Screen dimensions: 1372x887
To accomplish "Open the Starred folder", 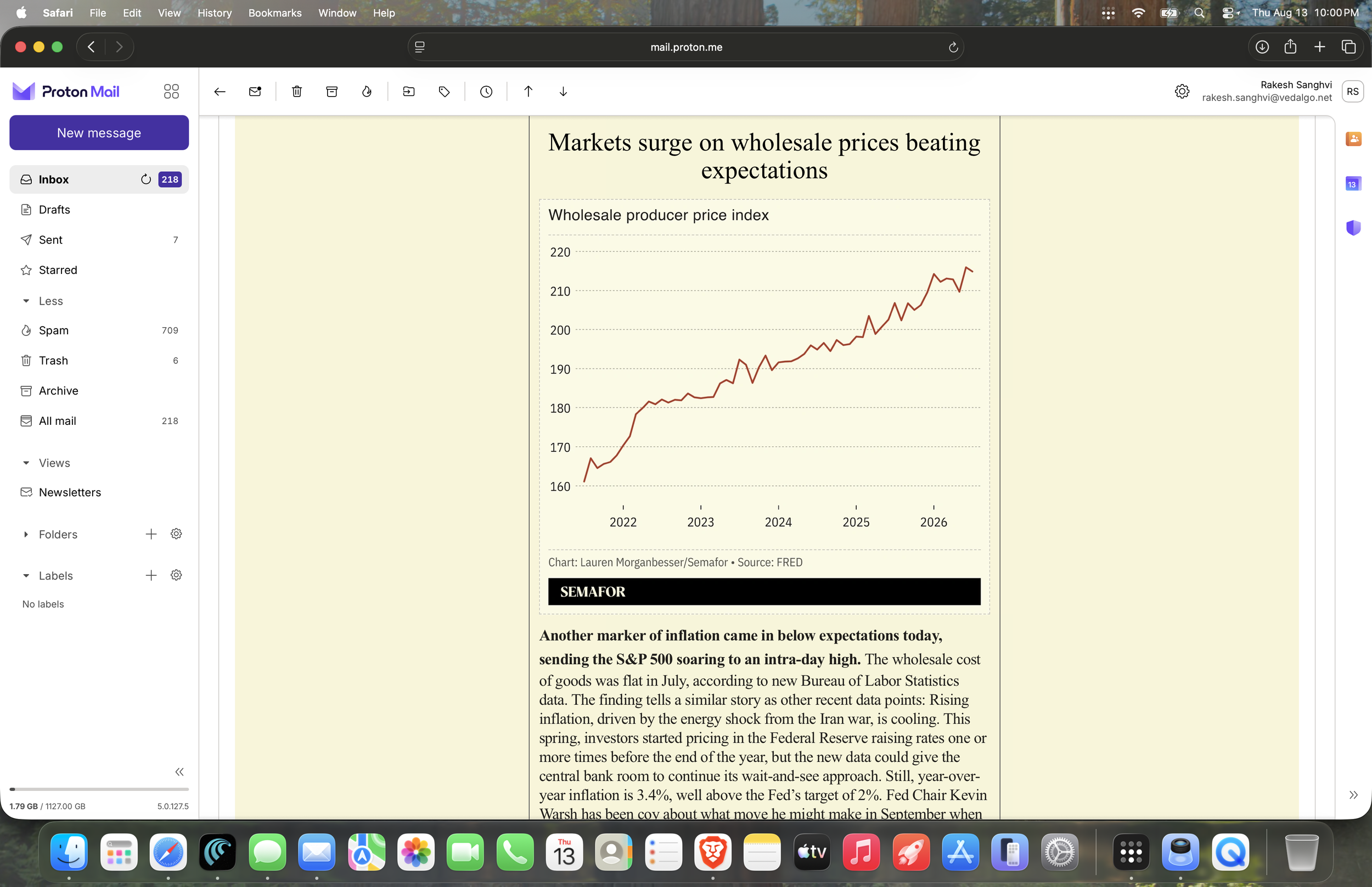I will [99, 270].
